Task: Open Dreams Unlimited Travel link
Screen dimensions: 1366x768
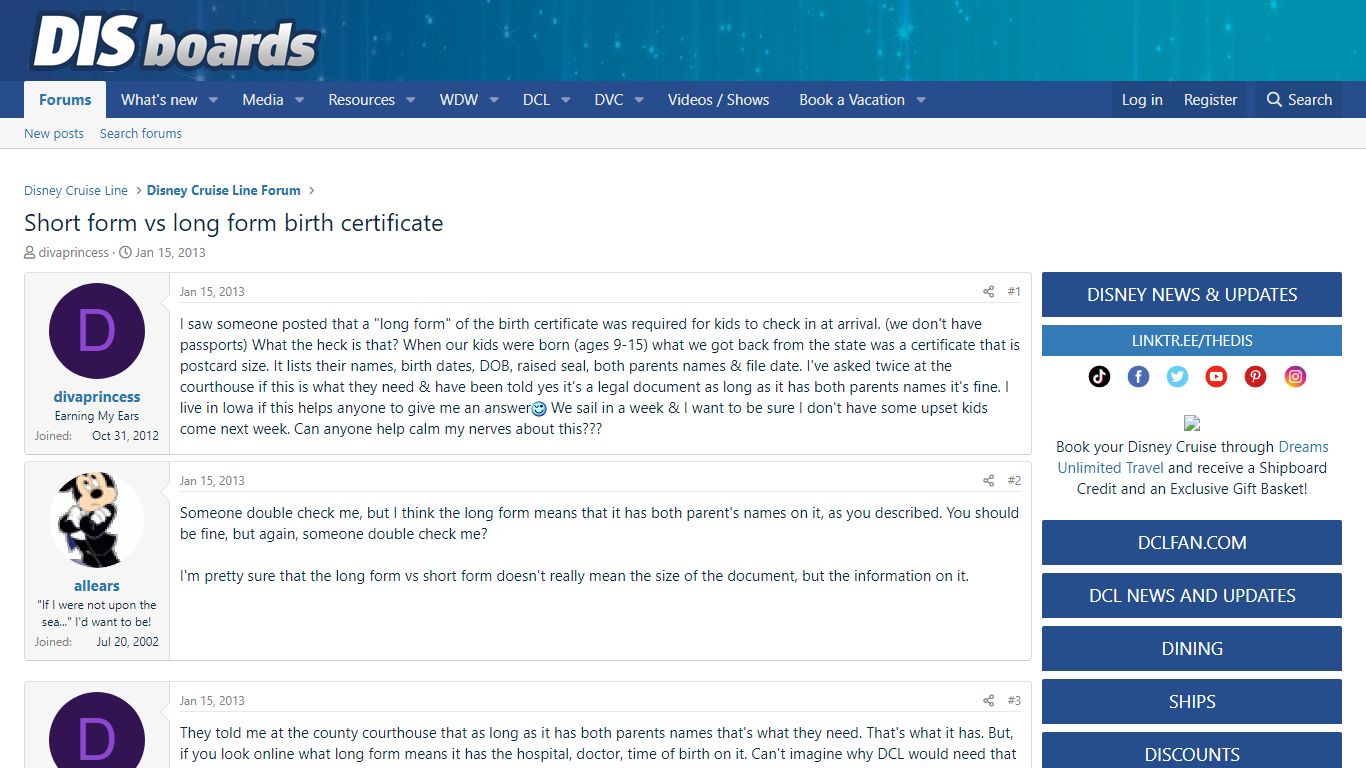Action: (1193, 458)
